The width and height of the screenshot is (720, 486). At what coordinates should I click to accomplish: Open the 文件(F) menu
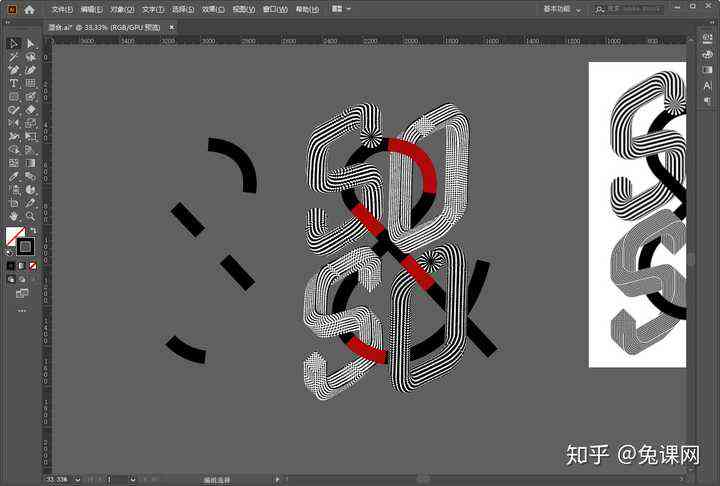(62, 9)
